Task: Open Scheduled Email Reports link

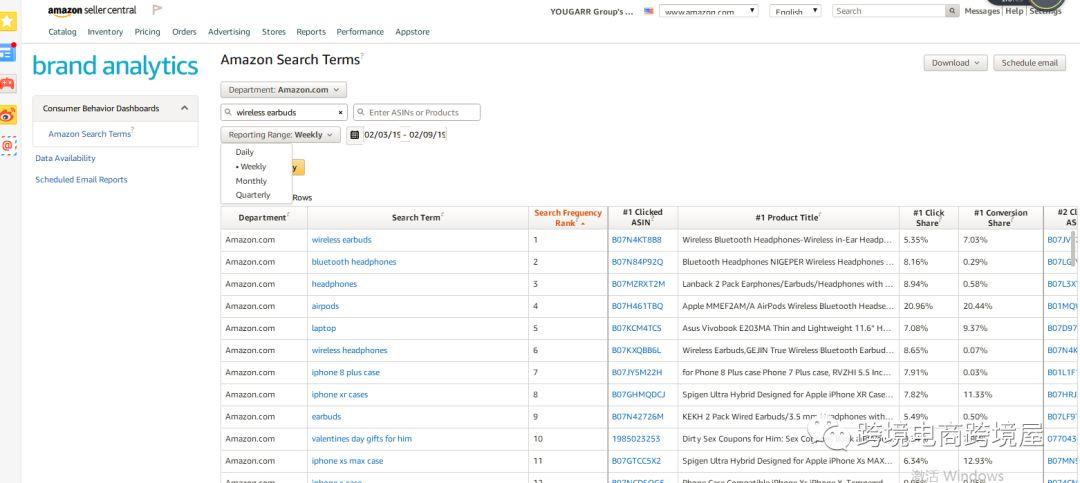Action: pos(81,180)
